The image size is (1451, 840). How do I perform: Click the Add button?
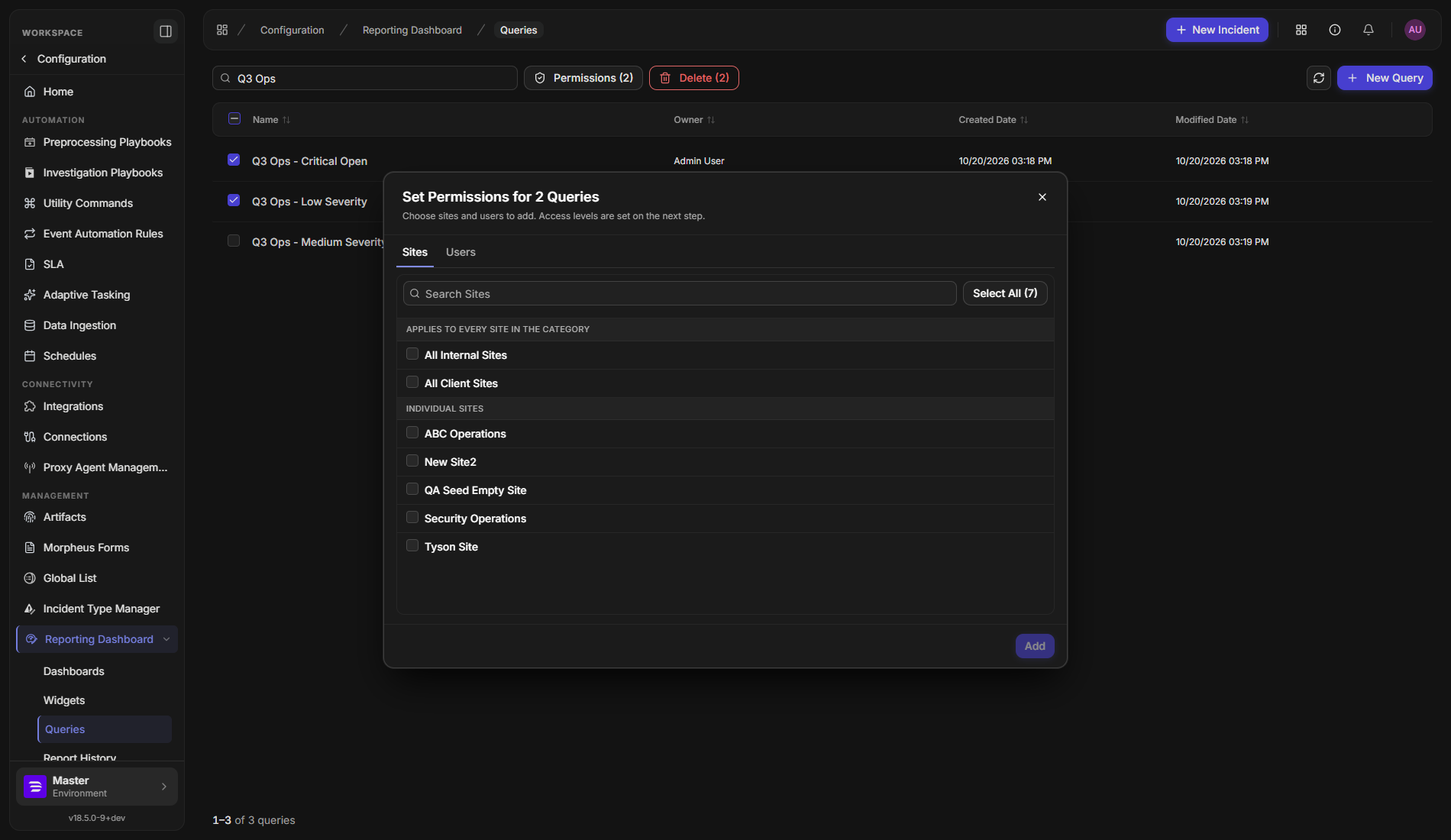click(1035, 646)
